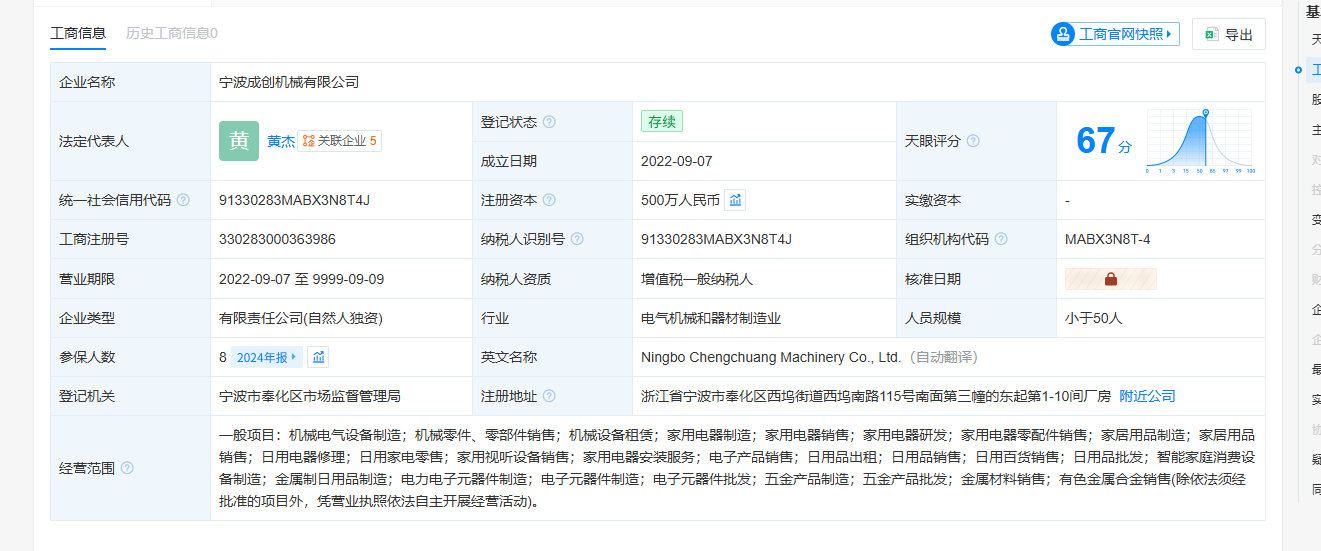Image resolution: width=1321 pixels, height=551 pixels.
Task: Click the registered address text
Action: (x=876, y=396)
